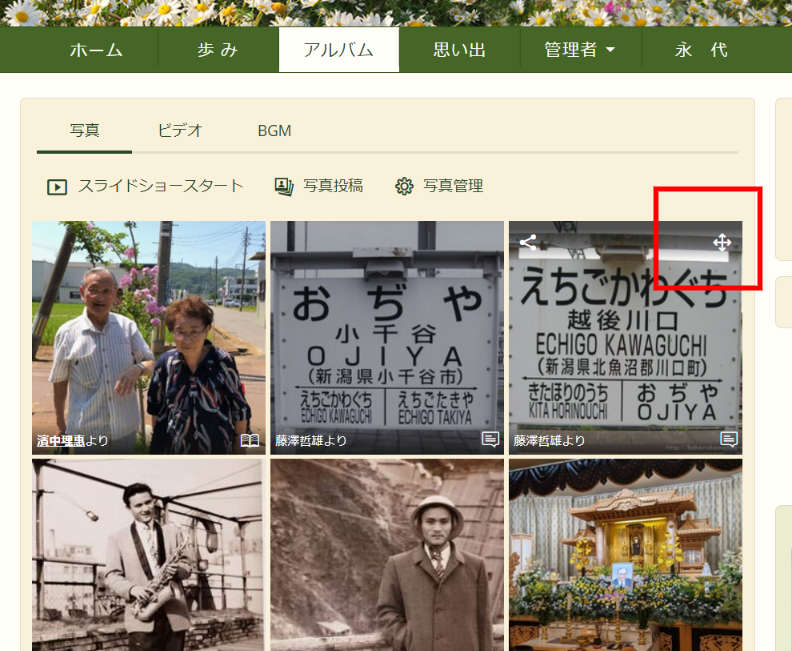Open the おぢや station sign photo
Image resolution: width=792 pixels, height=651 pixels.
pyautogui.click(x=387, y=337)
